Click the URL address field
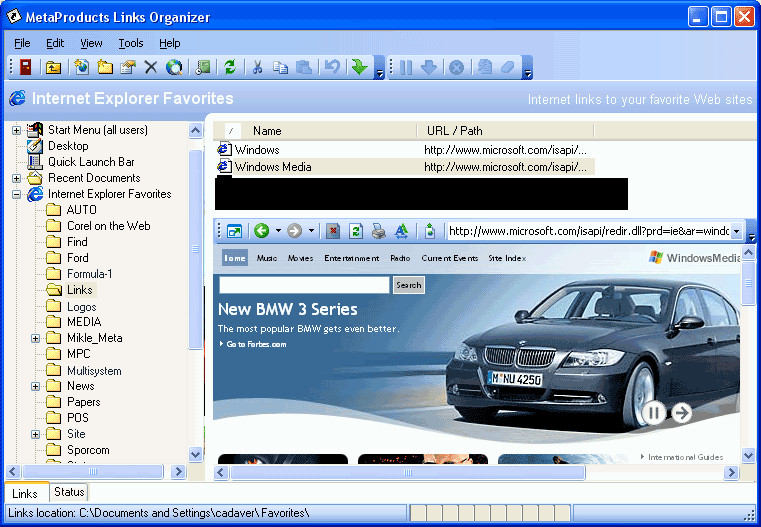This screenshot has height=527, width=761. click(x=589, y=231)
